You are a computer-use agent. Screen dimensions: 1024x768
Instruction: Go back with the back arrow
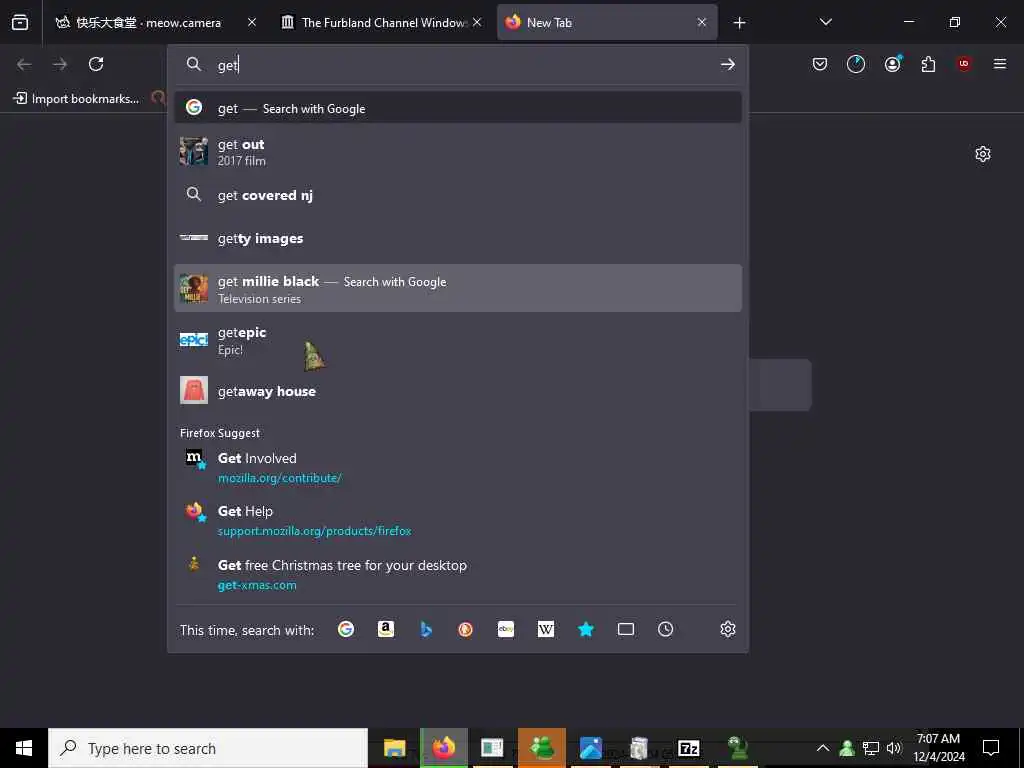click(x=24, y=64)
